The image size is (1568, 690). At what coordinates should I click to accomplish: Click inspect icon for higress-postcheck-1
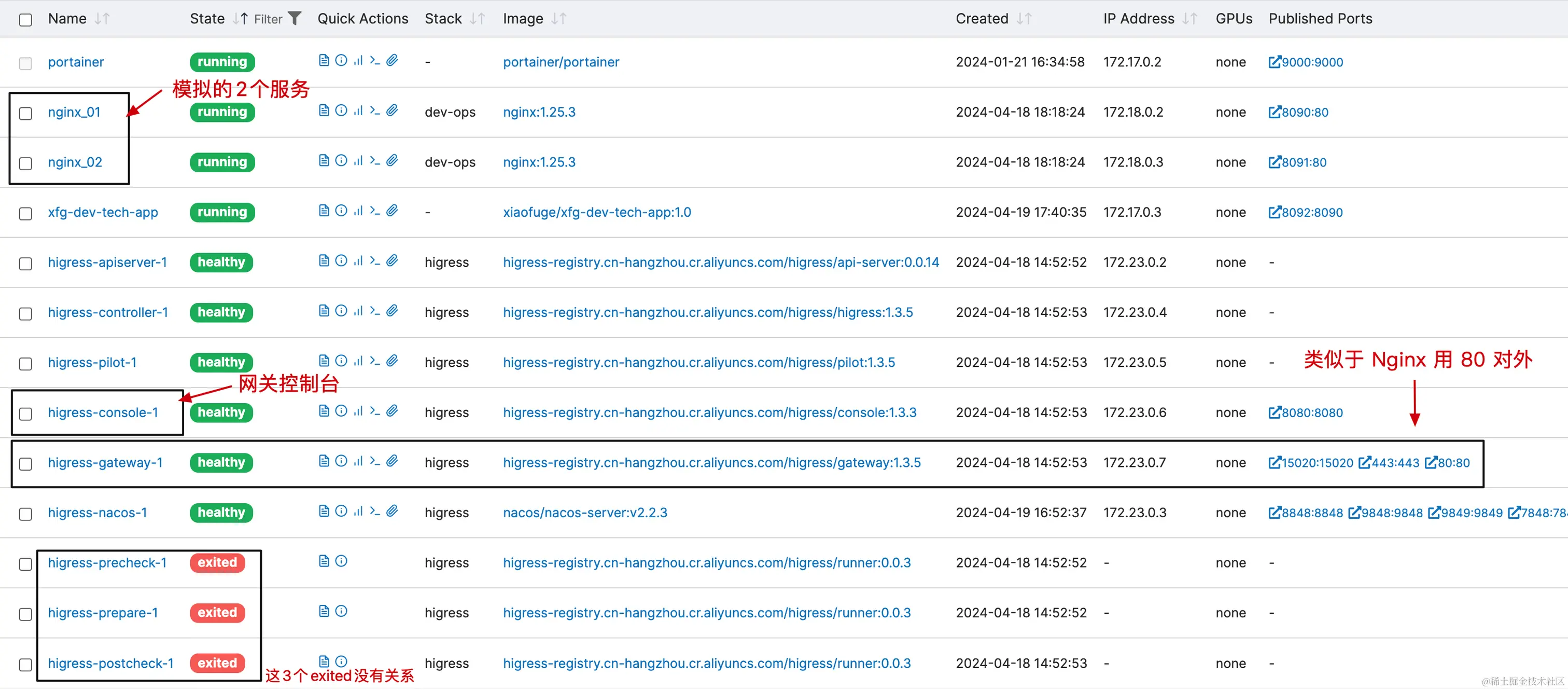pos(342,661)
